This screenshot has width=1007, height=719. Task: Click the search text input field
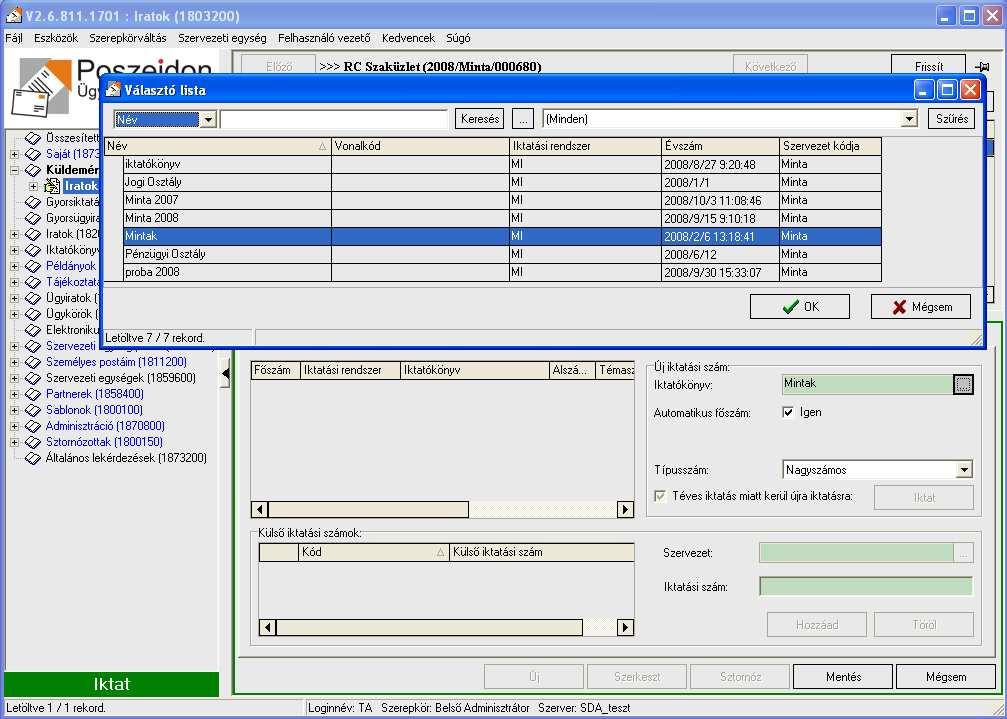(334, 119)
